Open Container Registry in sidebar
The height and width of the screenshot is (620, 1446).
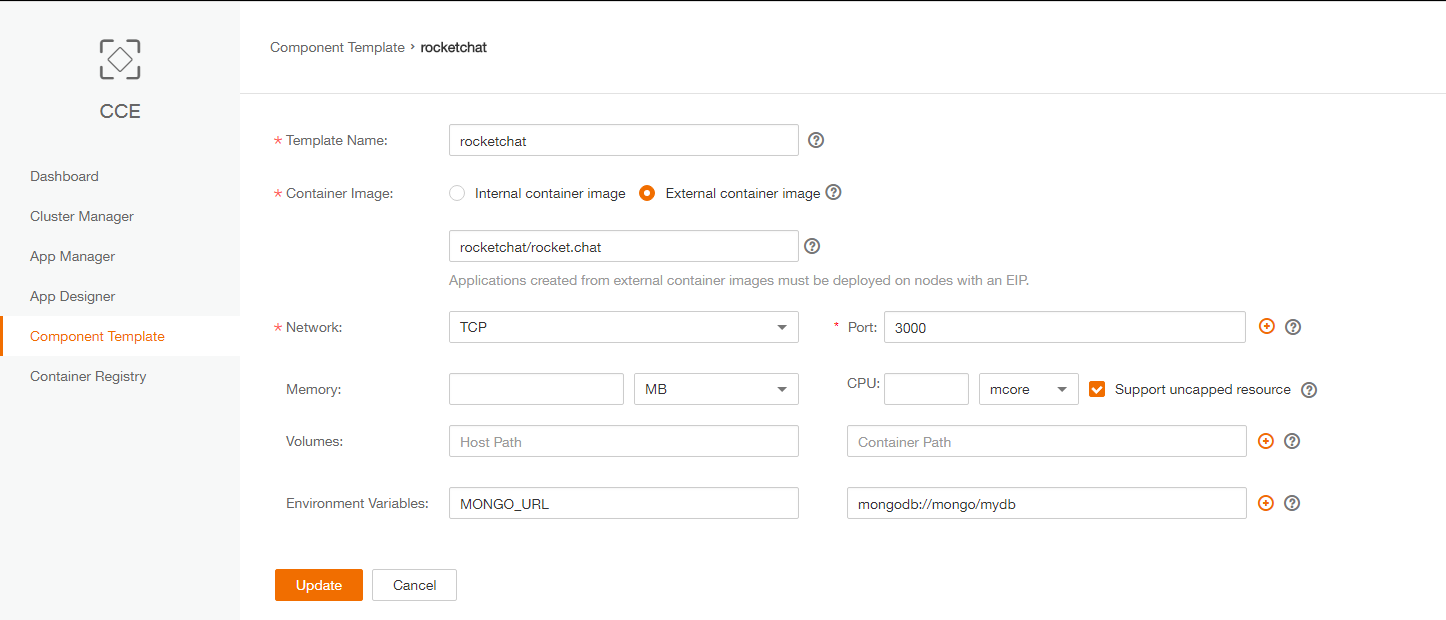(88, 376)
